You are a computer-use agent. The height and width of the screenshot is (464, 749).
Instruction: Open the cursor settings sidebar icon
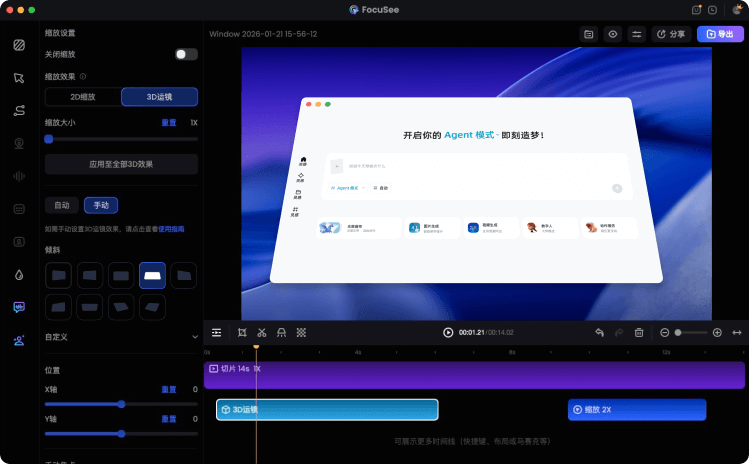[19, 78]
